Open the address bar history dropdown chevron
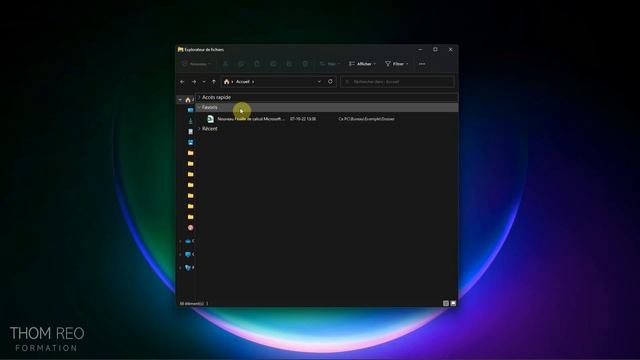Image resolution: width=640 pixels, height=360 pixels. coord(319,82)
